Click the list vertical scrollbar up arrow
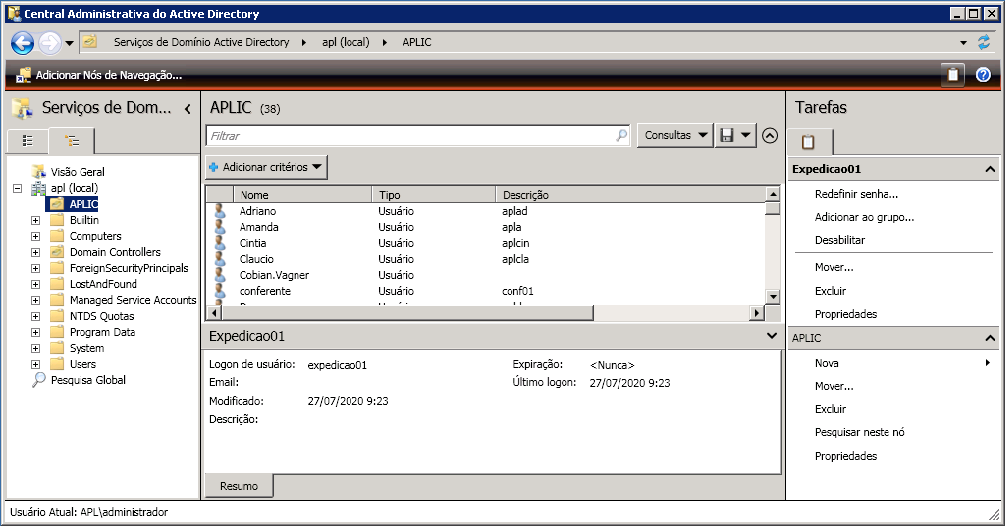Image resolution: width=1005 pixels, height=526 pixels. coord(773,193)
